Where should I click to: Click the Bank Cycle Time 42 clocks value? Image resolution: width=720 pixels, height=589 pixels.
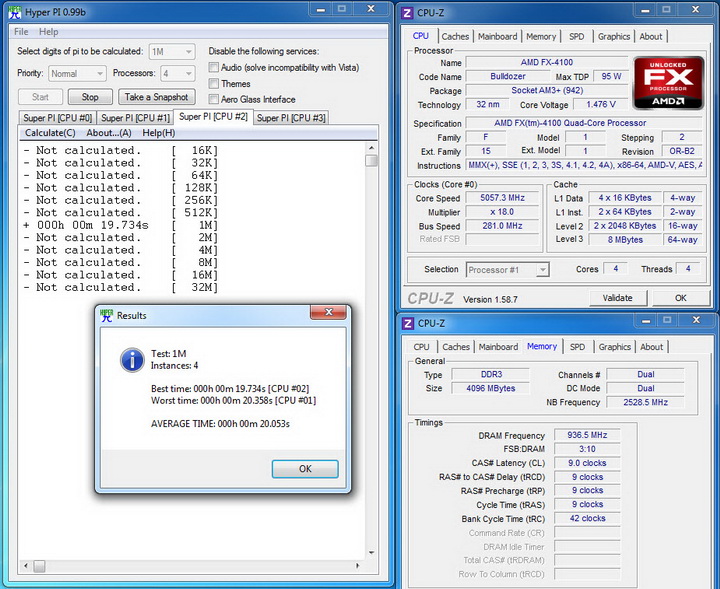coord(587,518)
